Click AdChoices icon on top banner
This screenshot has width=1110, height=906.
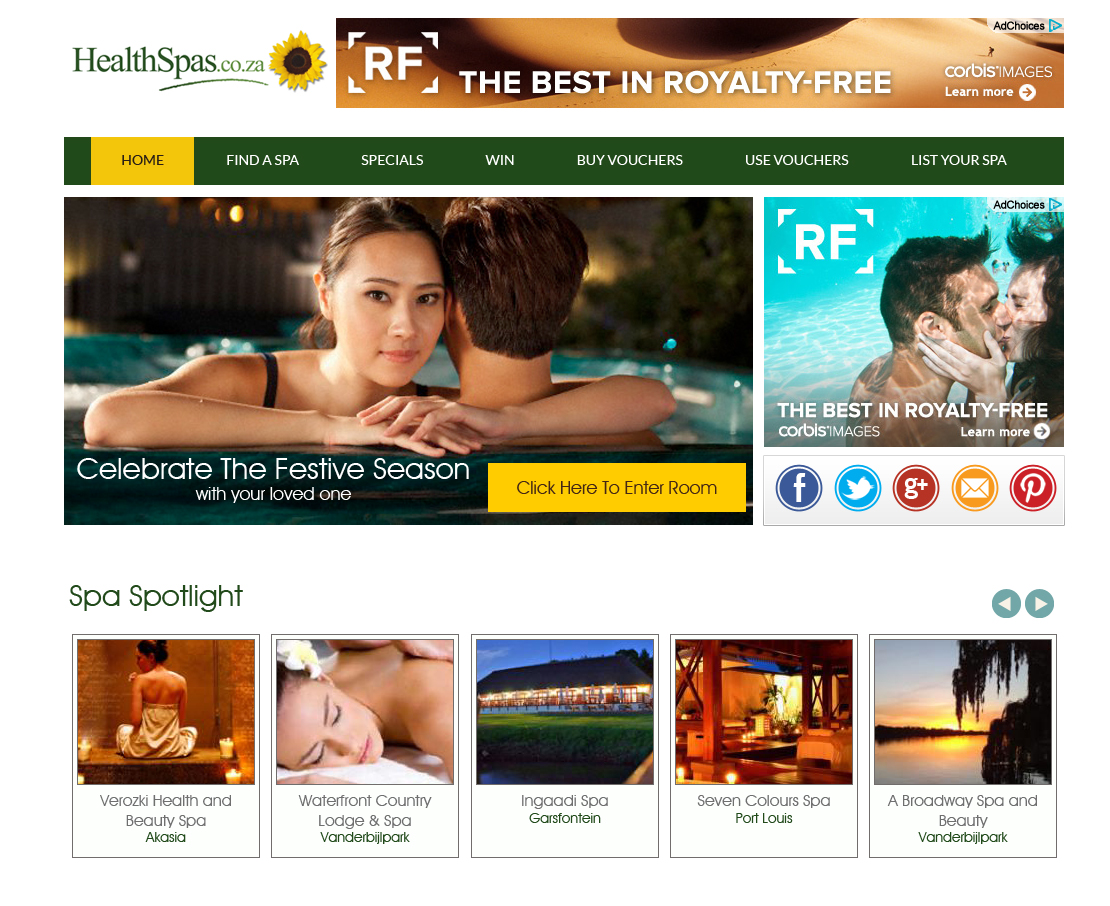[1027, 25]
